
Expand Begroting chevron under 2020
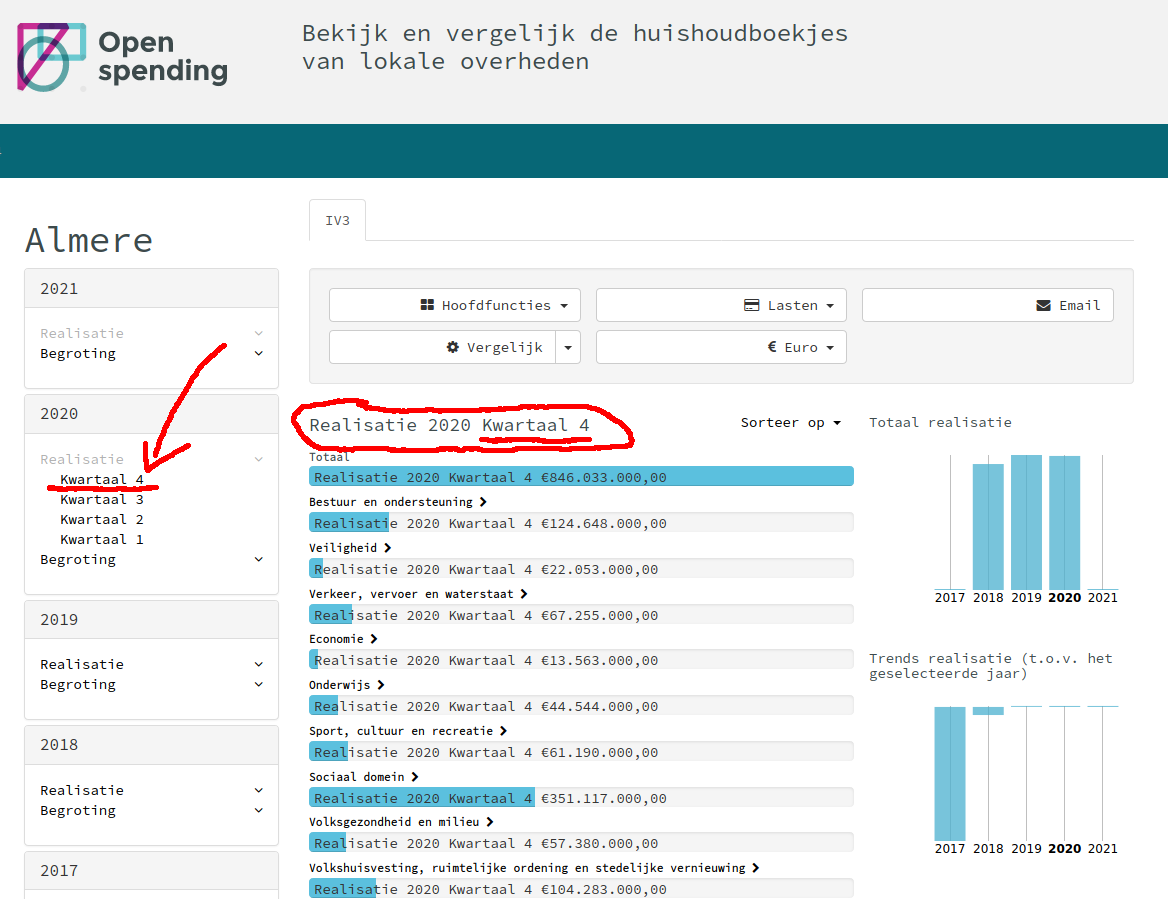click(x=258, y=559)
